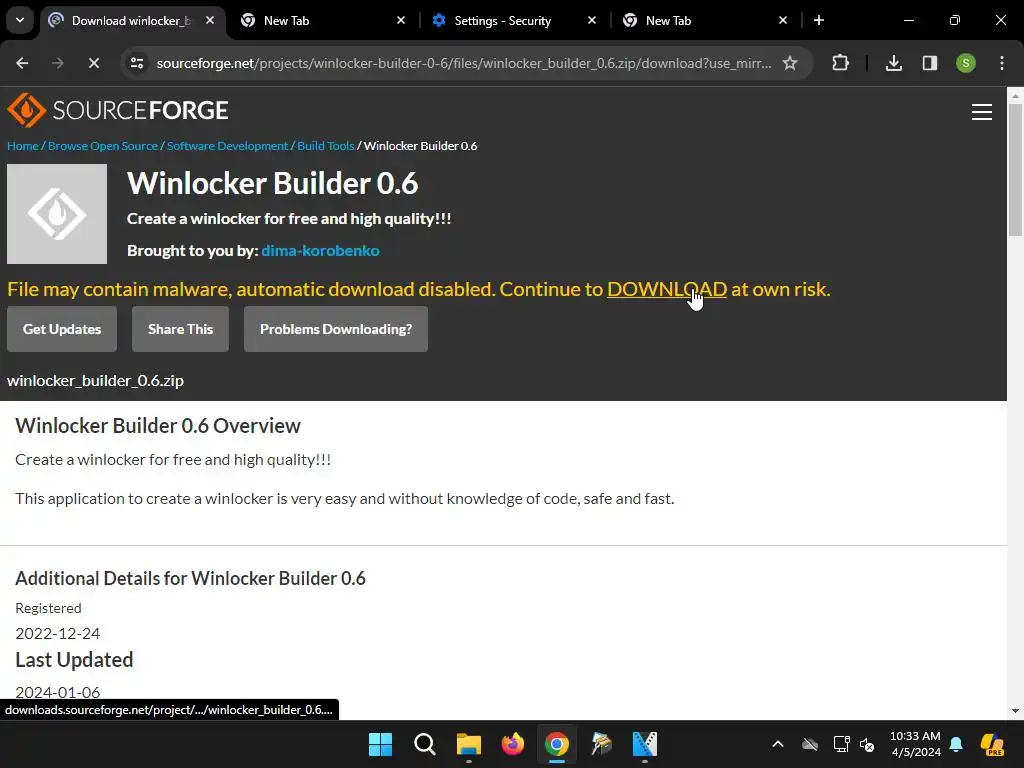
Task: Open the display network tray icon
Action: pos(842,744)
